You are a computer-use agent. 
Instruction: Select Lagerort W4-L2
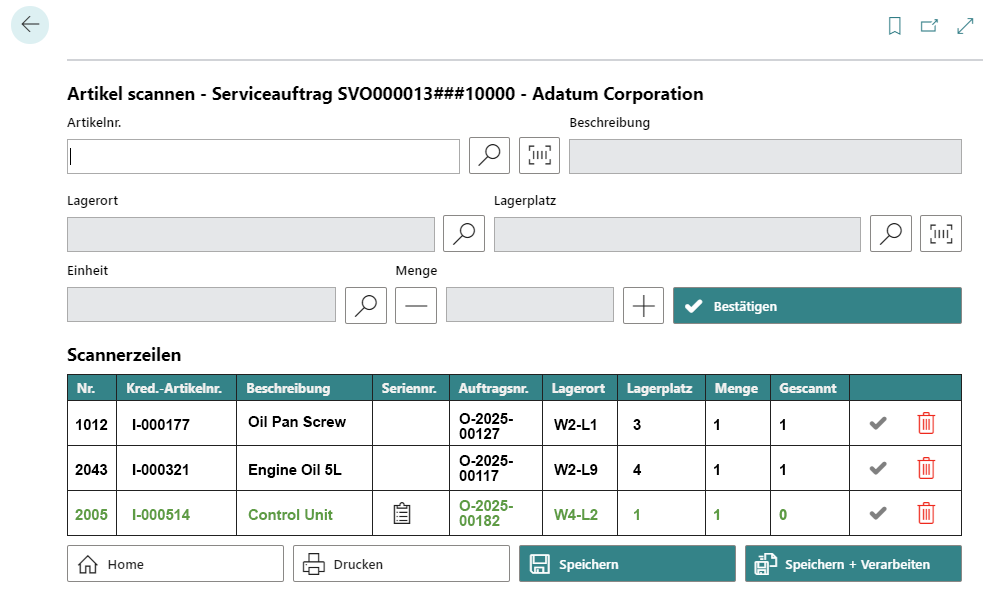pyautogui.click(x=575, y=515)
